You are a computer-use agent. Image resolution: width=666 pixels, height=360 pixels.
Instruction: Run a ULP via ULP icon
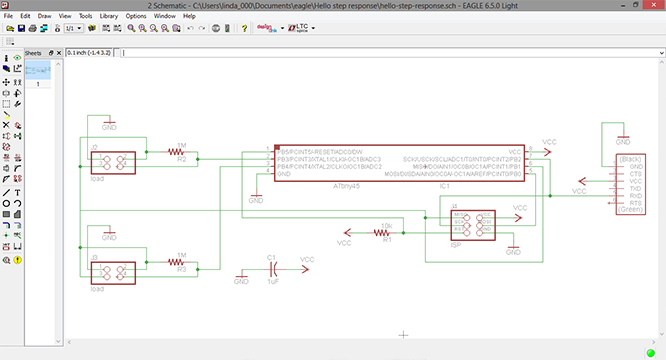click(x=117, y=28)
